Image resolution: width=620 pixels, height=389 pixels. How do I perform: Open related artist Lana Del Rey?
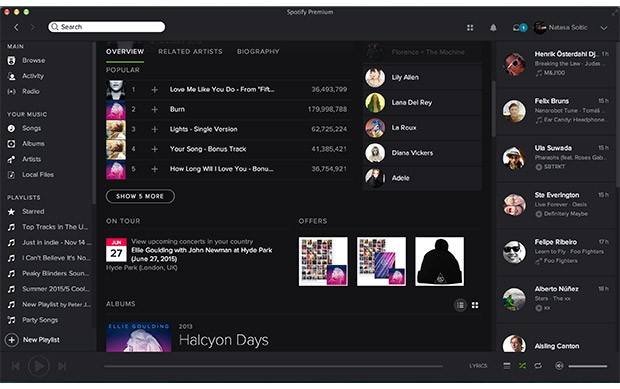(422, 103)
